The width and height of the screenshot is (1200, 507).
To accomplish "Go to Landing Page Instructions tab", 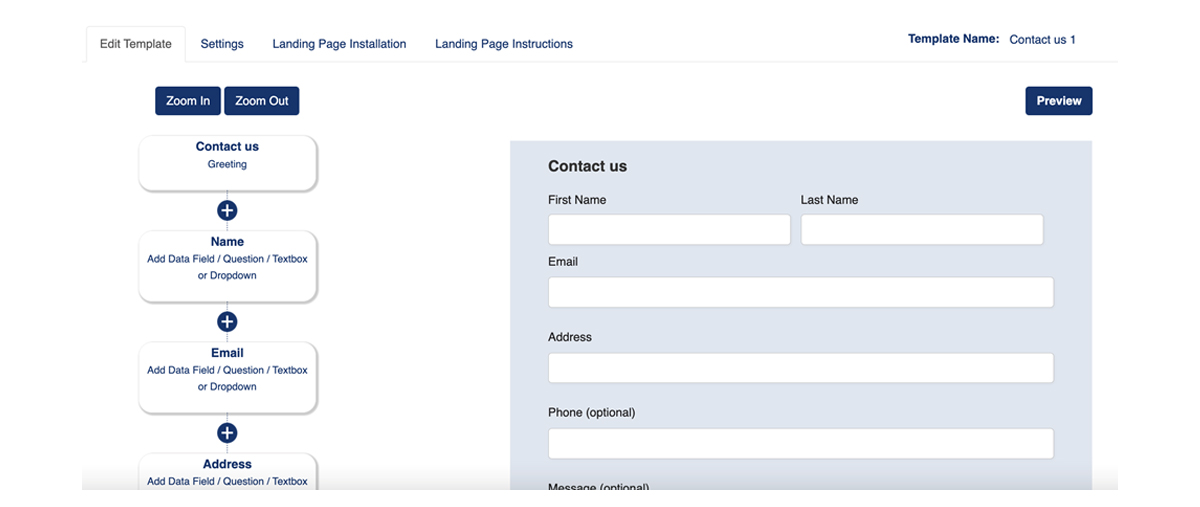I will [504, 44].
